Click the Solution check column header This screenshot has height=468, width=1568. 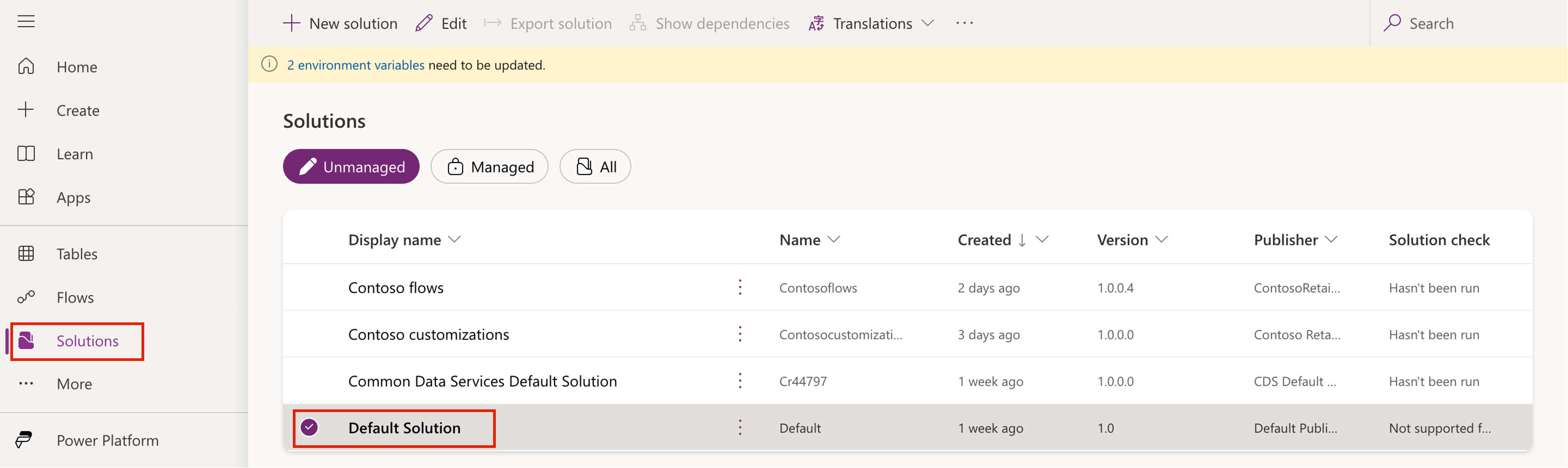(x=1439, y=240)
